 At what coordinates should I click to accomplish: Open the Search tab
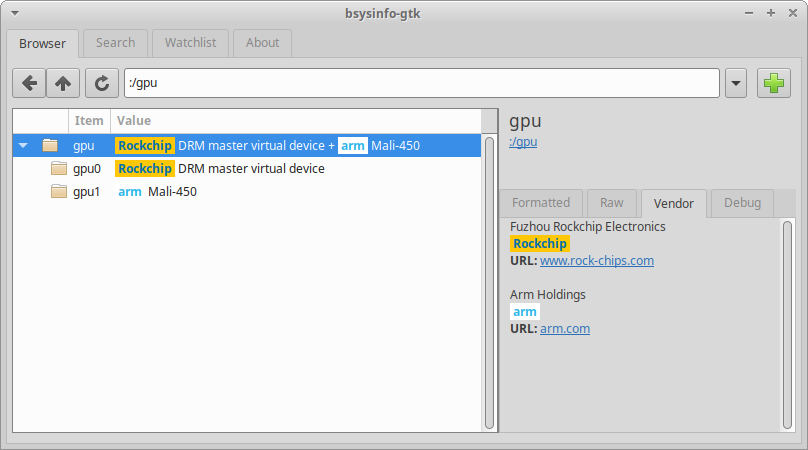115,43
